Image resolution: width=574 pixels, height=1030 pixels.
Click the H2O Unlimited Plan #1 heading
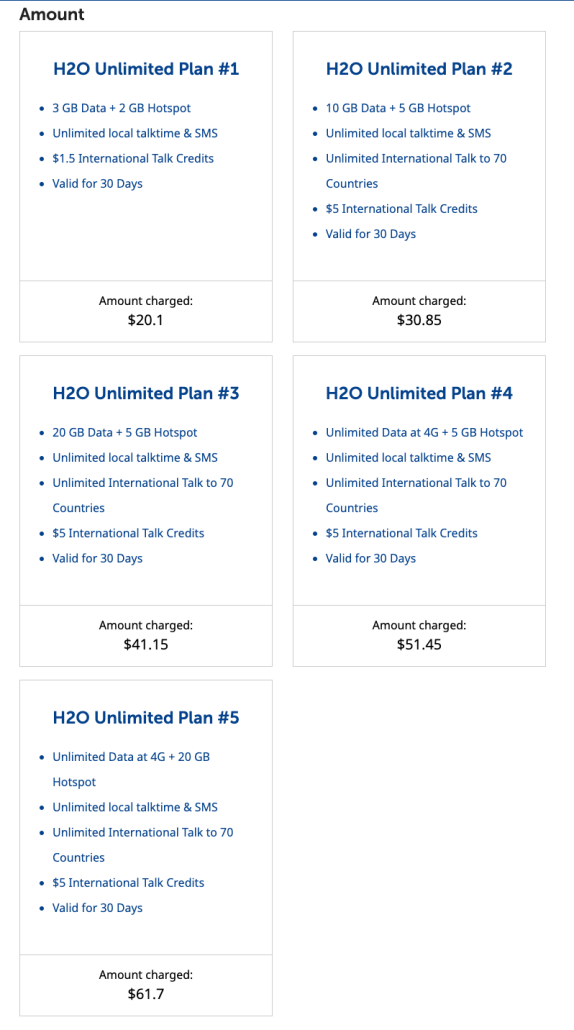click(x=146, y=69)
